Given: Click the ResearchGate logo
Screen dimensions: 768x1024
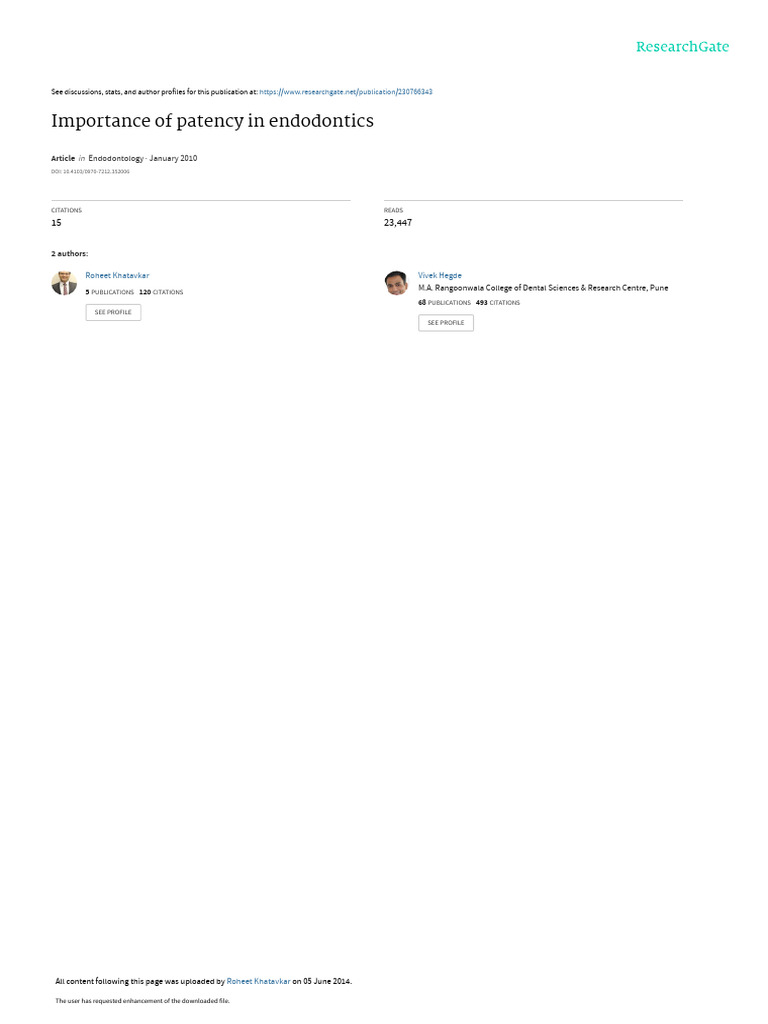Looking at the screenshot, I should click(682, 47).
